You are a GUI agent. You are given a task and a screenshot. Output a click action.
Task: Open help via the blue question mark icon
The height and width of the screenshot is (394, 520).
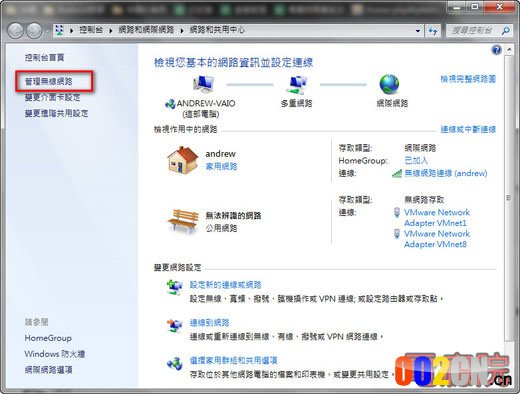[x=496, y=50]
